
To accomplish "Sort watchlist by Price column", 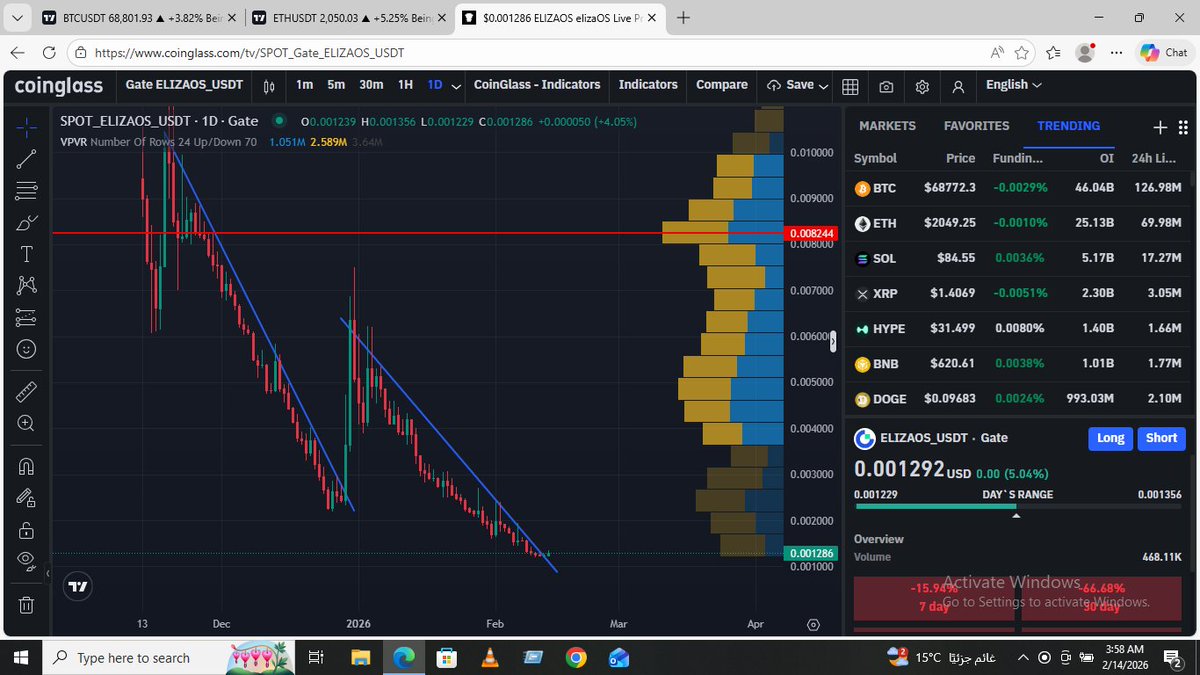I will pos(961,158).
